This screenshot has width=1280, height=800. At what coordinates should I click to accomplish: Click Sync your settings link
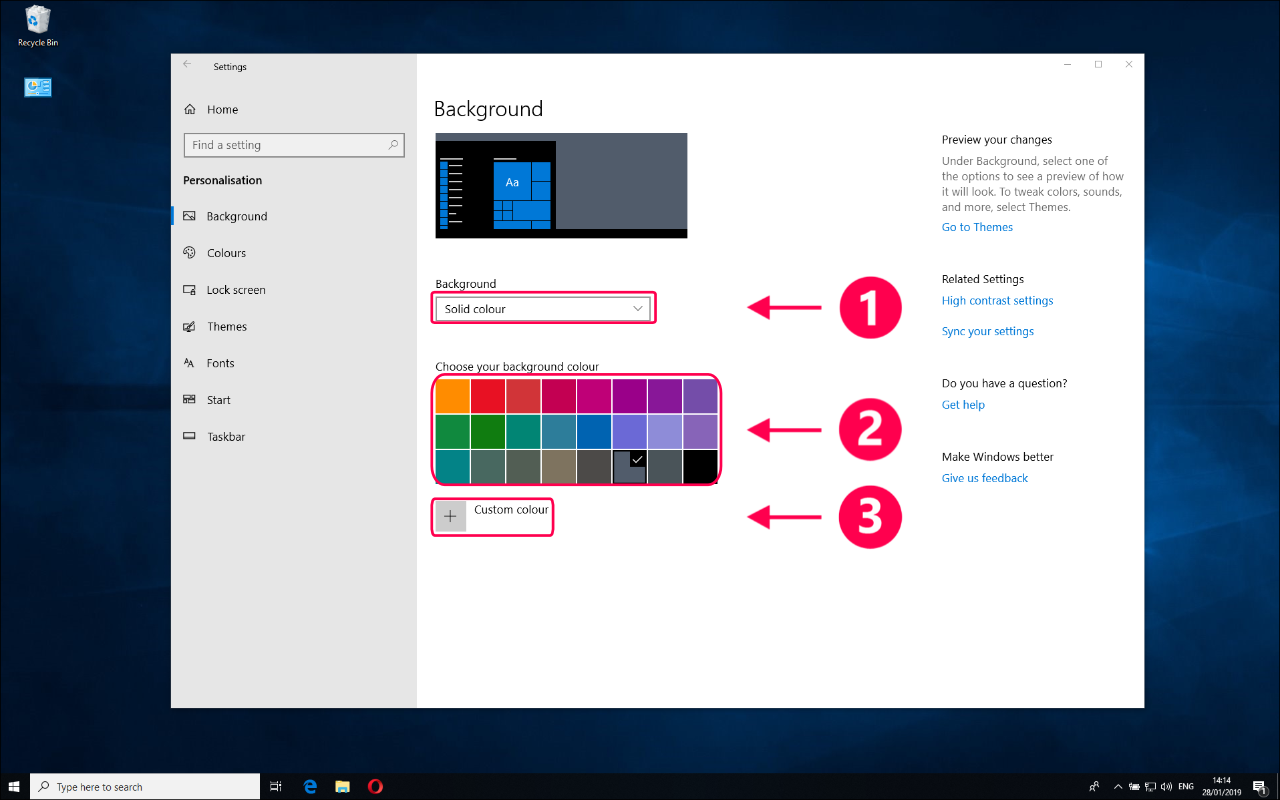point(988,331)
